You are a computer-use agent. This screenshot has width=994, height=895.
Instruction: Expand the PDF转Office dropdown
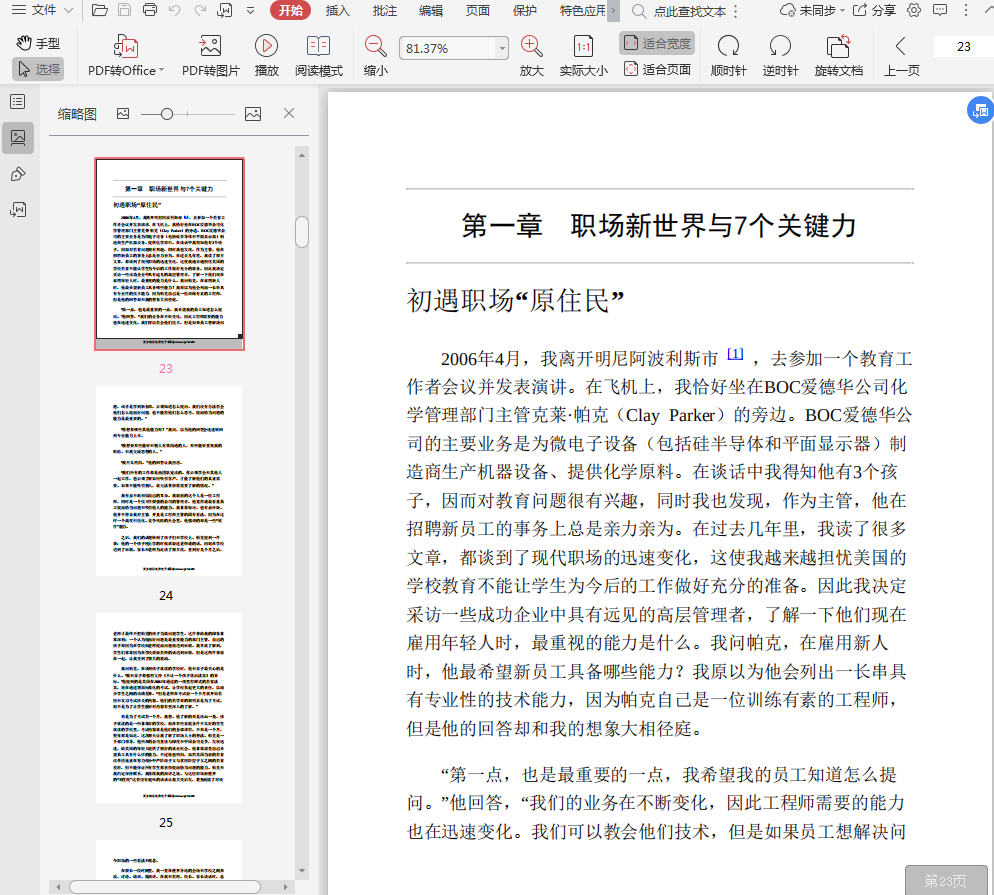[x=163, y=71]
